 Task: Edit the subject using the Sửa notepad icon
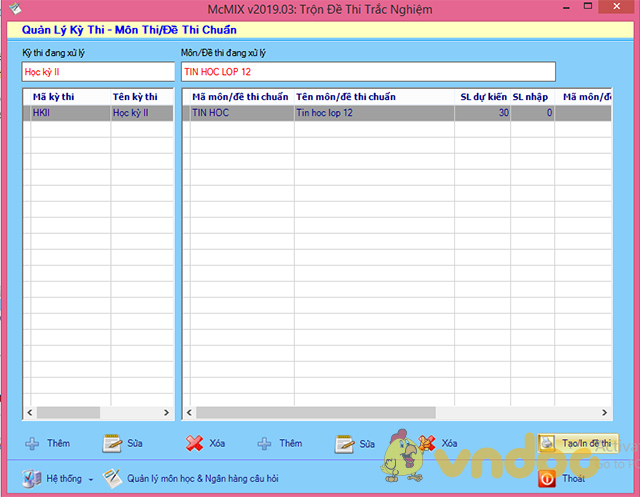[345, 443]
